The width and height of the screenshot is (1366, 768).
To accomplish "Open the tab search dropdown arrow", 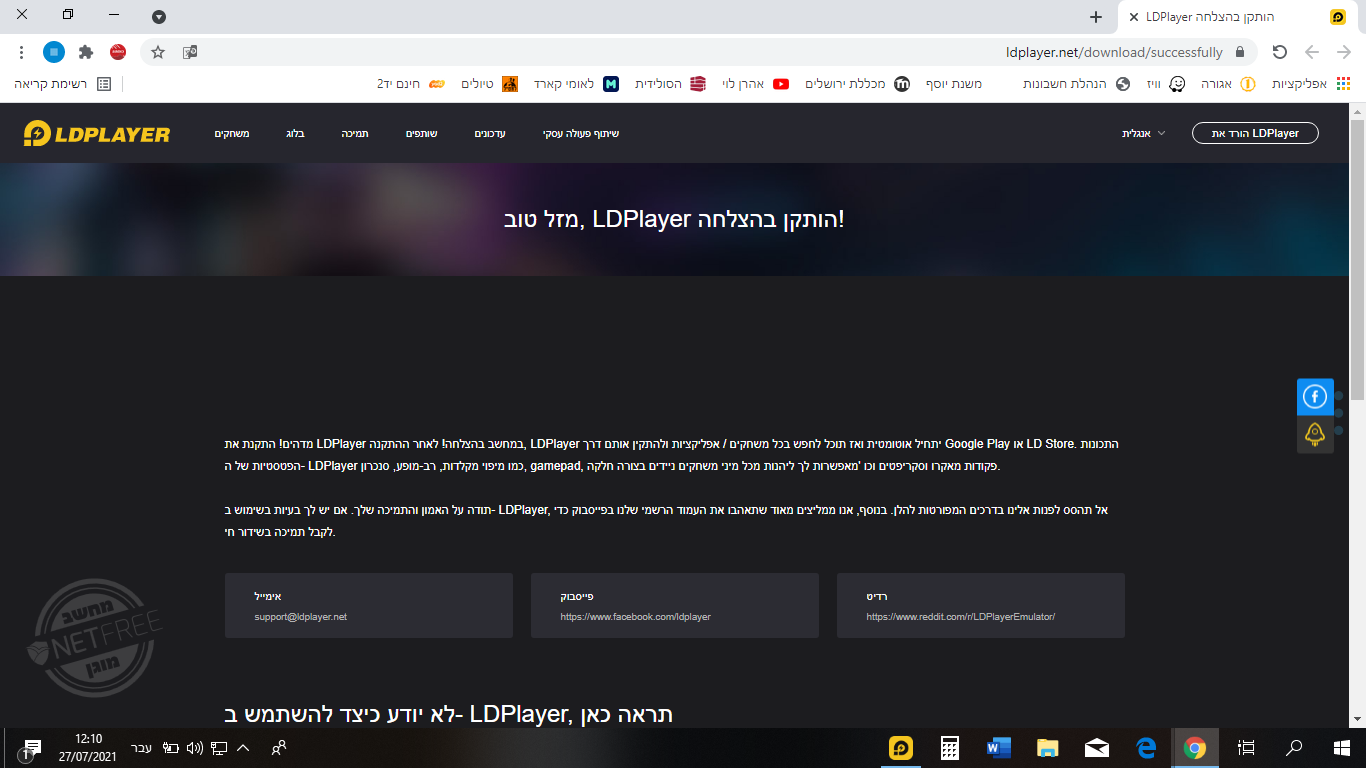I will pos(159,17).
